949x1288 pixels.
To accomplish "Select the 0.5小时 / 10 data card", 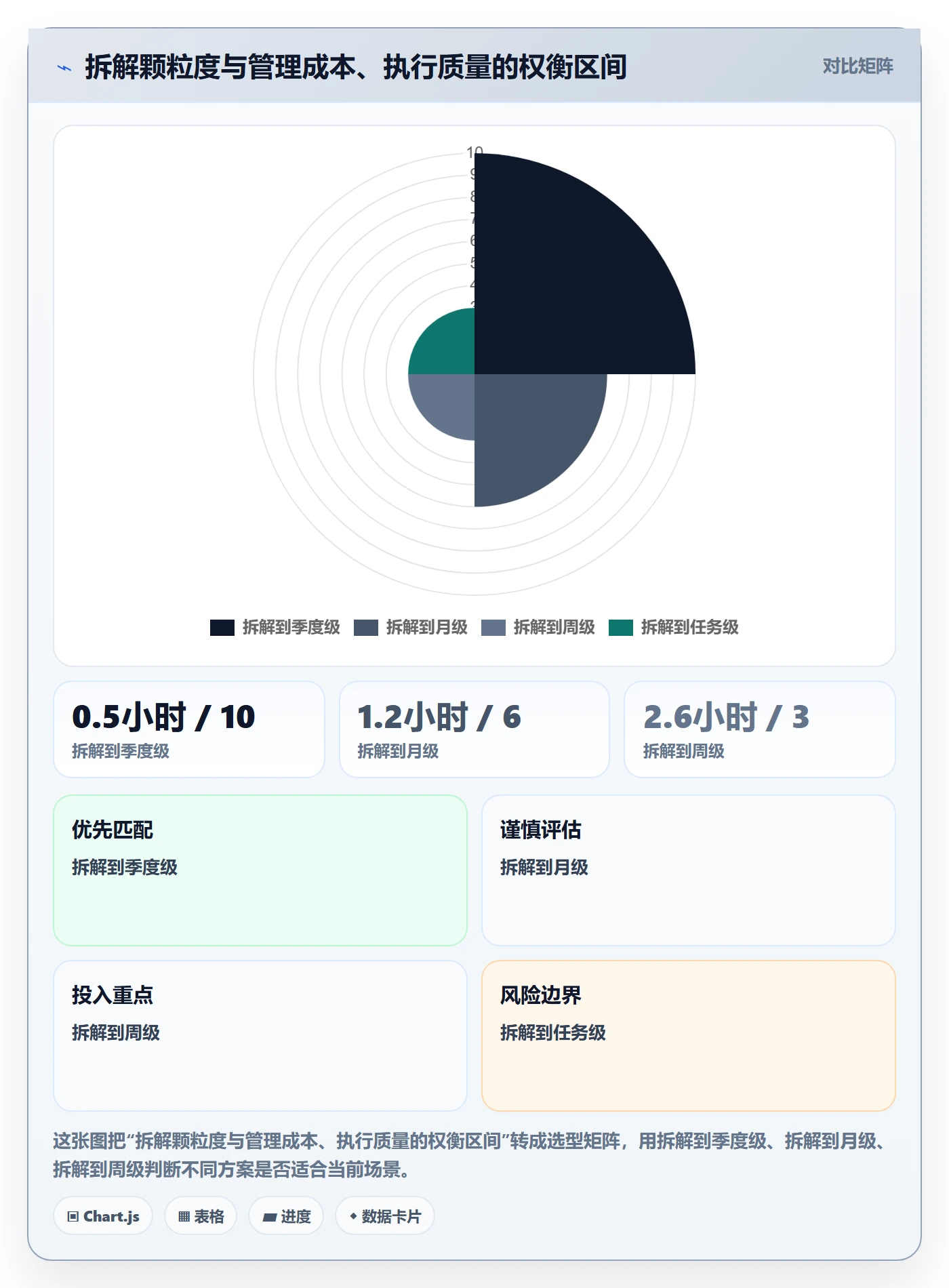I will click(x=189, y=729).
